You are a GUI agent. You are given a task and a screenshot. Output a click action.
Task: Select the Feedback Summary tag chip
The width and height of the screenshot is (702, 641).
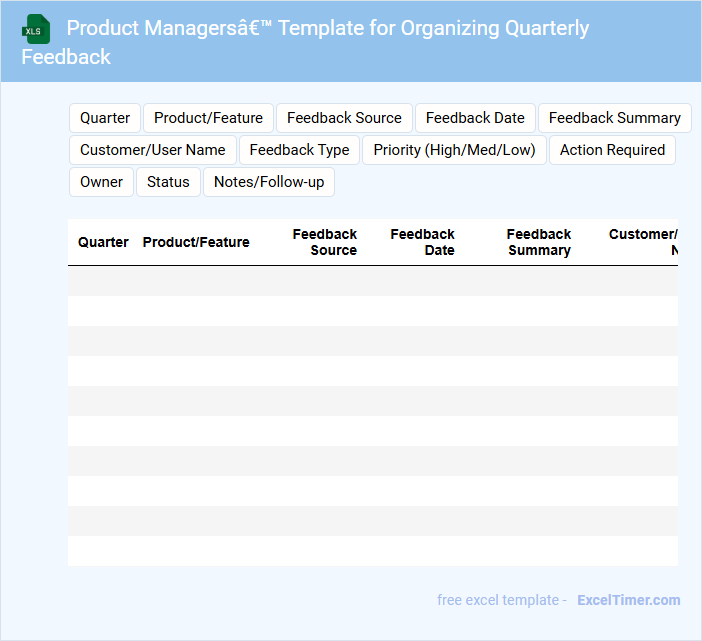pyautogui.click(x=614, y=118)
